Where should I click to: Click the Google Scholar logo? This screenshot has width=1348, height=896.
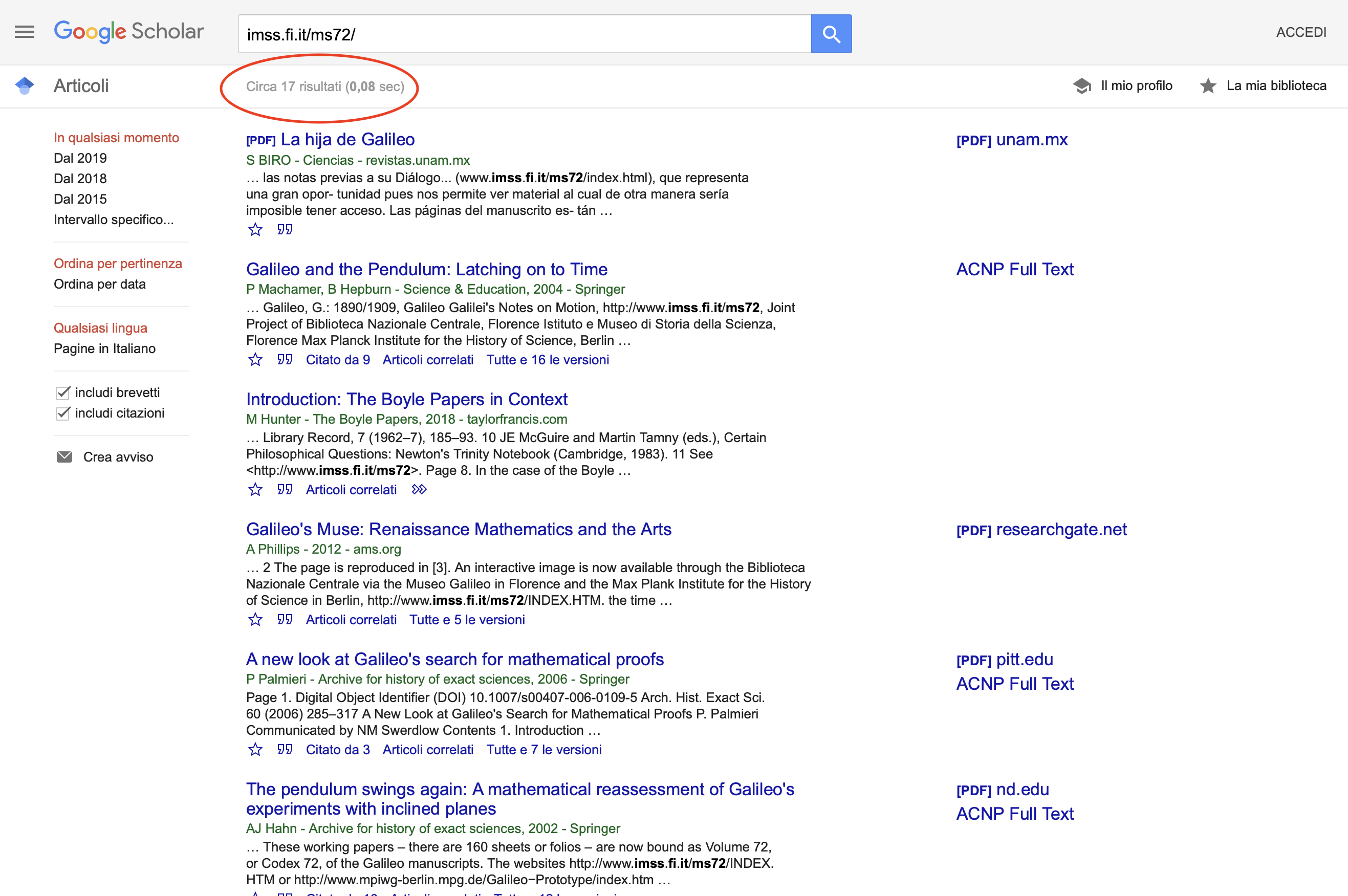128,31
